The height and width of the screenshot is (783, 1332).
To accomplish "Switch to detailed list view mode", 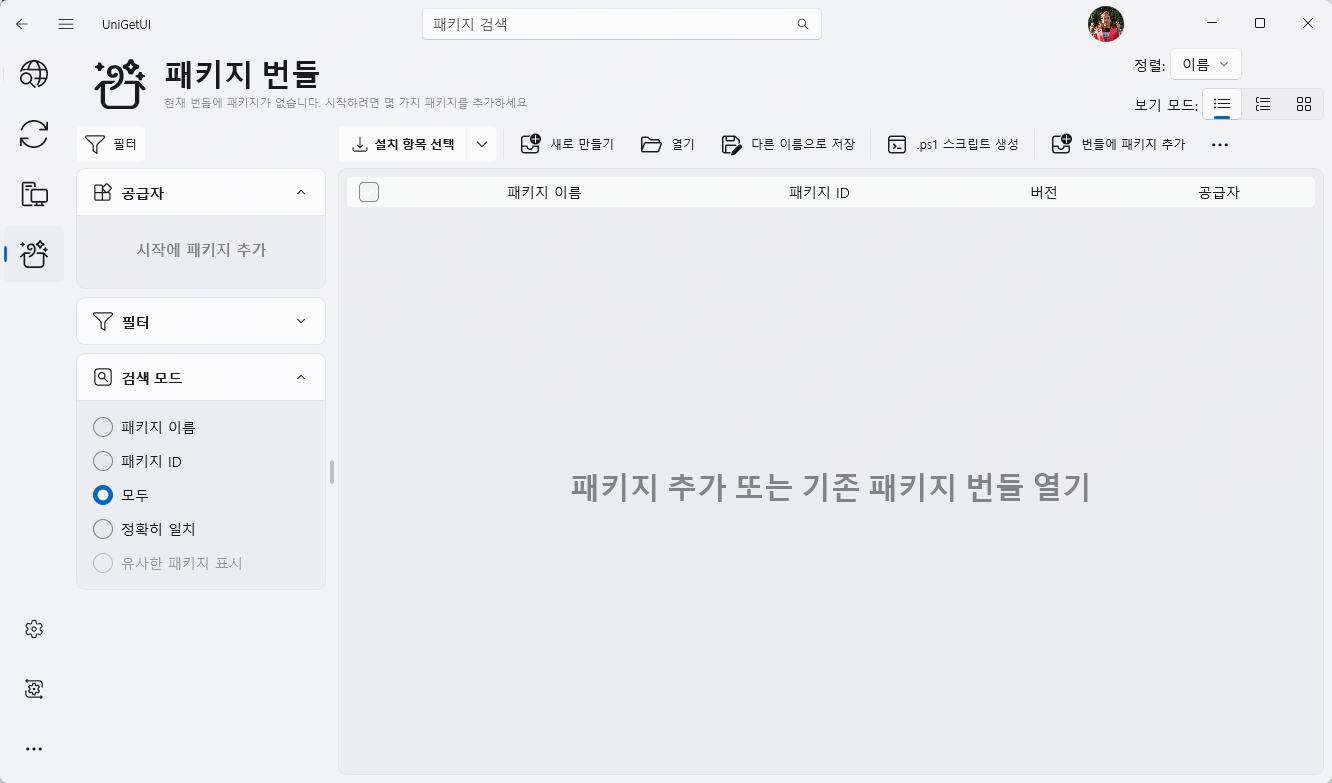I will click(1263, 103).
